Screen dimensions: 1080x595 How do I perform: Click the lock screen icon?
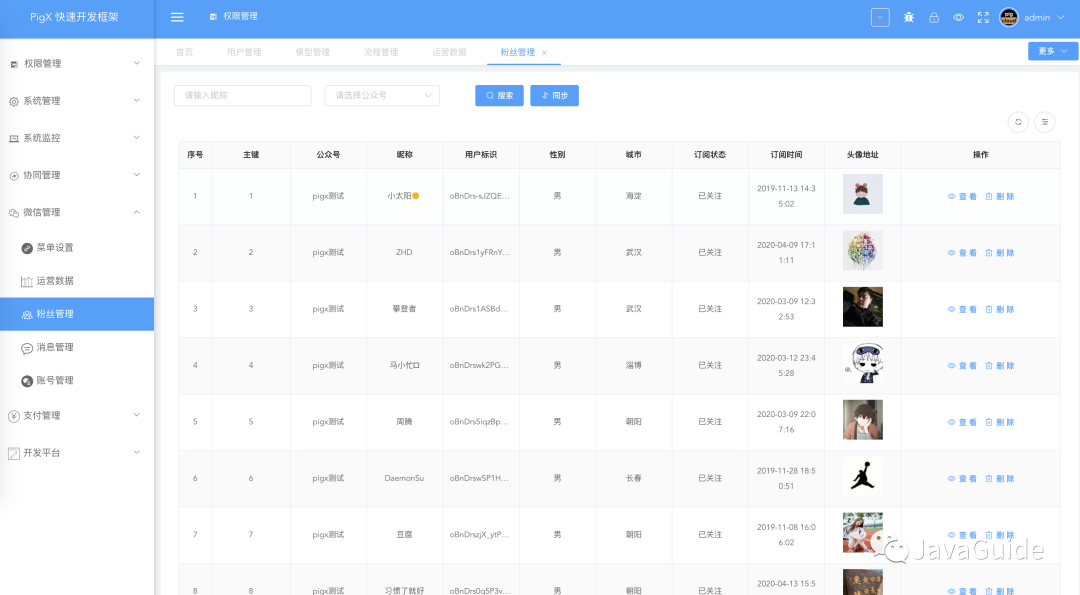pyautogui.click(x=932, y=17)
